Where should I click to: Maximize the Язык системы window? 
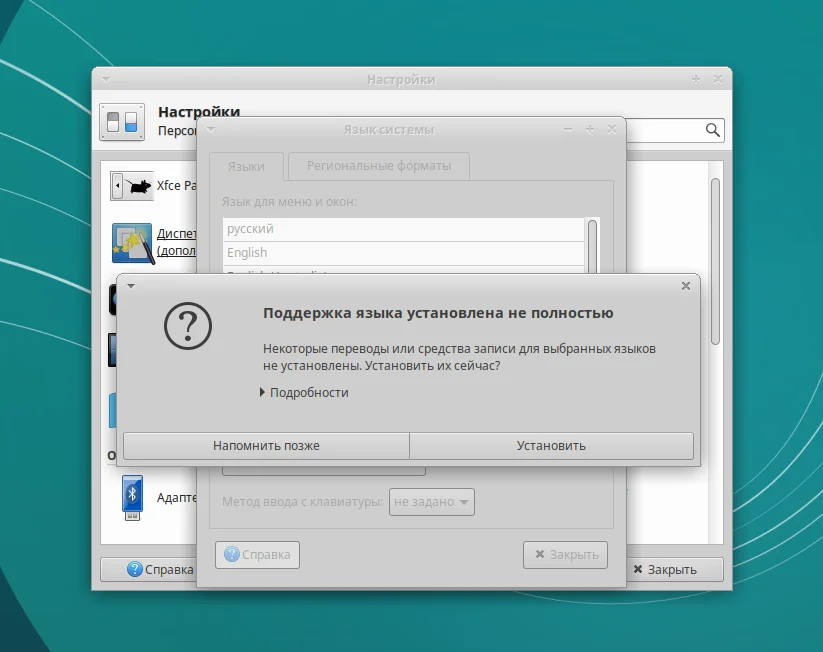[590, 129]
